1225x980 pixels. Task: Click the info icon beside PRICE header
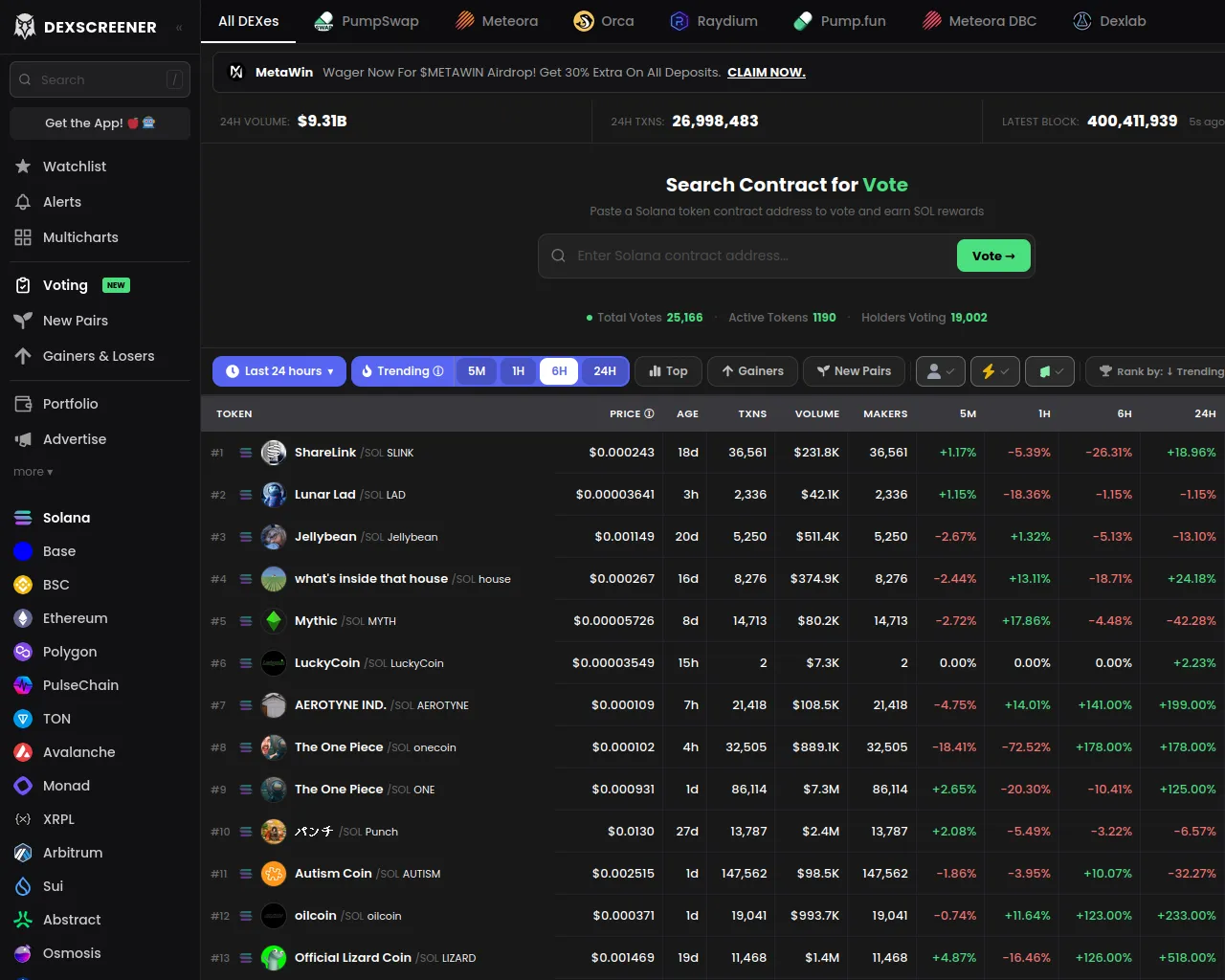tap(649, 414)
